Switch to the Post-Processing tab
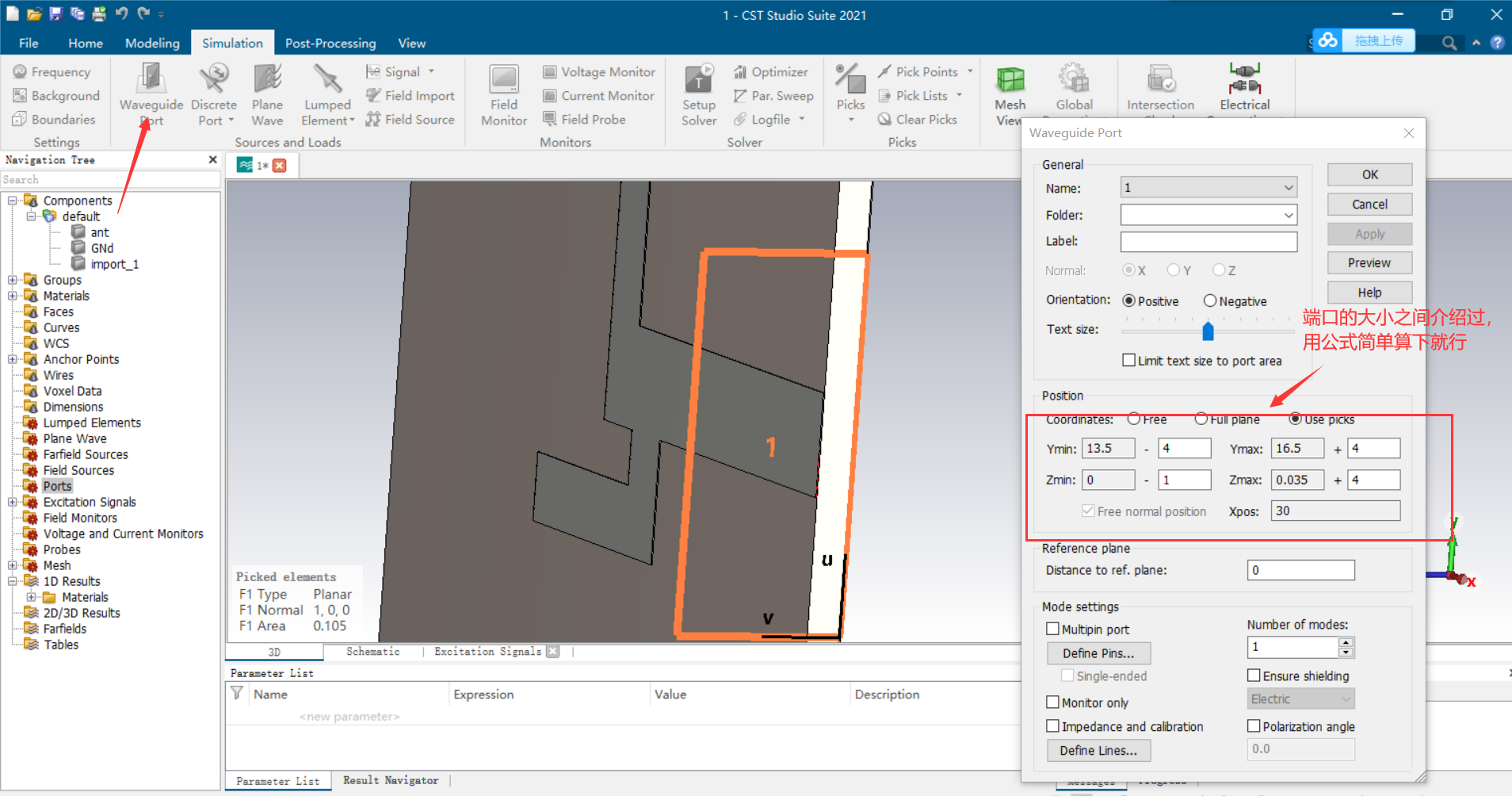1512x796 pixels. click(330, 43)
